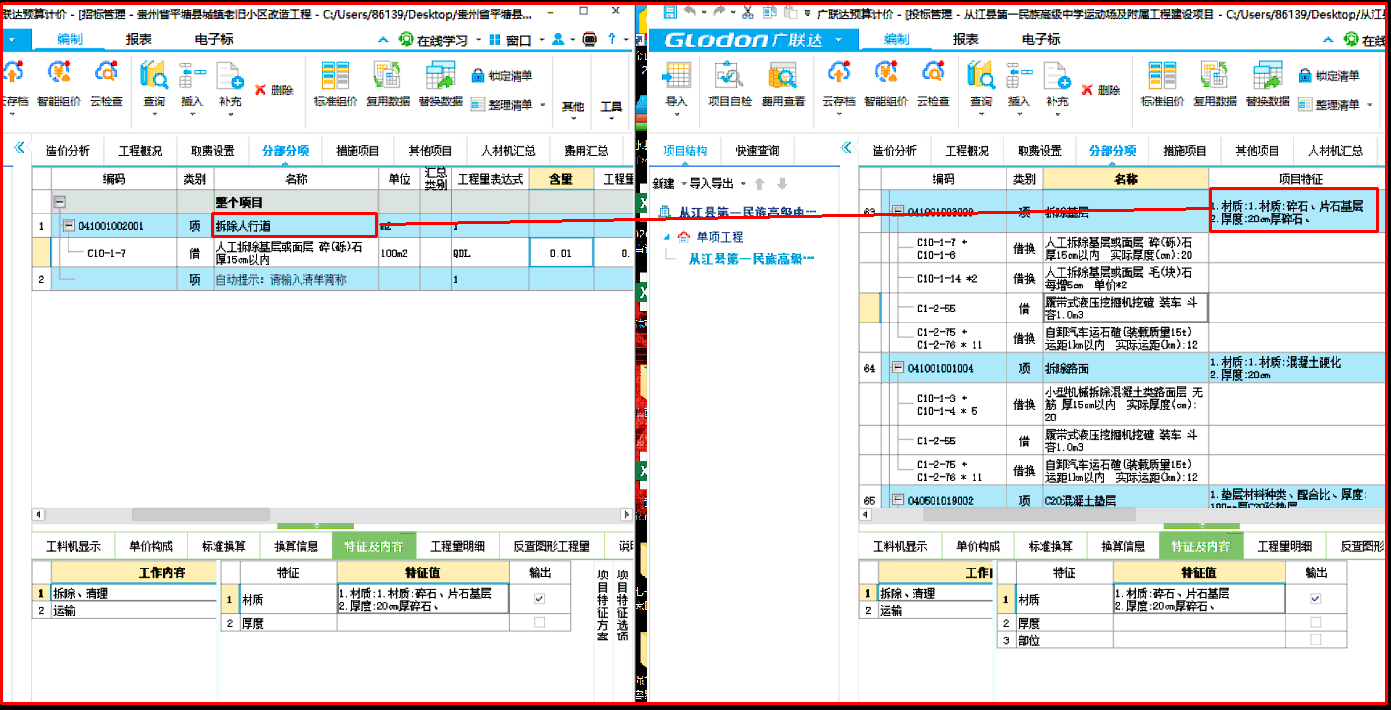This screenshot has width=1391, height=710.
Task: Open 项目自检 in the right window
Action: click(729, 82)
